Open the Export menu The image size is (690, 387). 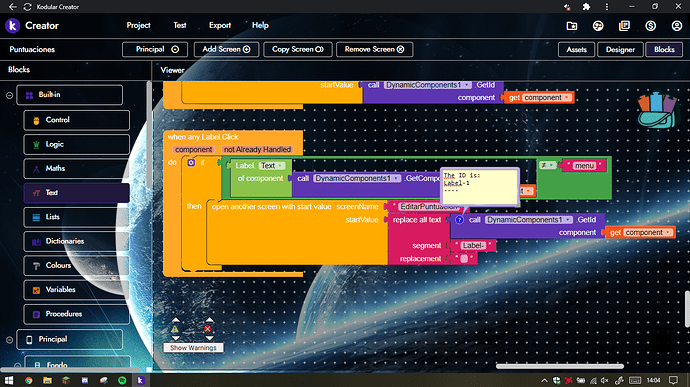tap(220, 26)
